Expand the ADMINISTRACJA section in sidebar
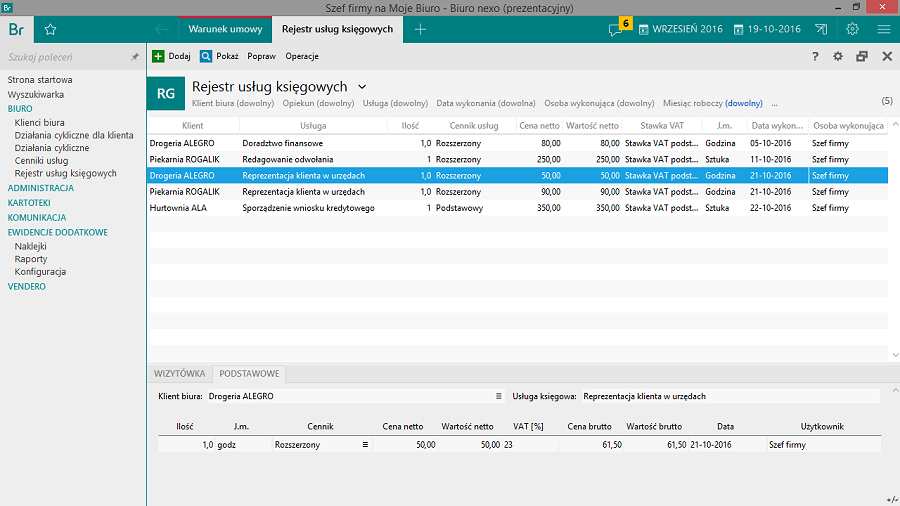The height and width of the screenshot is (506, 900). point(41,188)
